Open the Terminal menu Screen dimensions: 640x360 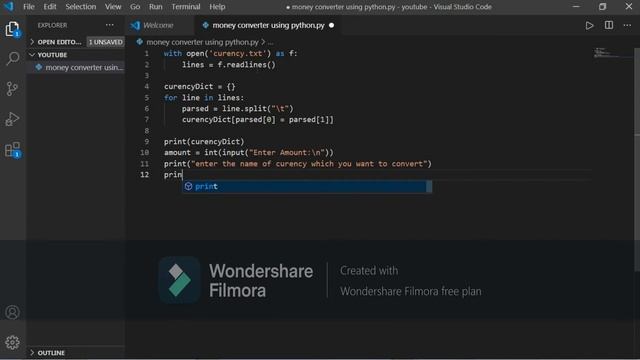[186, 7]
